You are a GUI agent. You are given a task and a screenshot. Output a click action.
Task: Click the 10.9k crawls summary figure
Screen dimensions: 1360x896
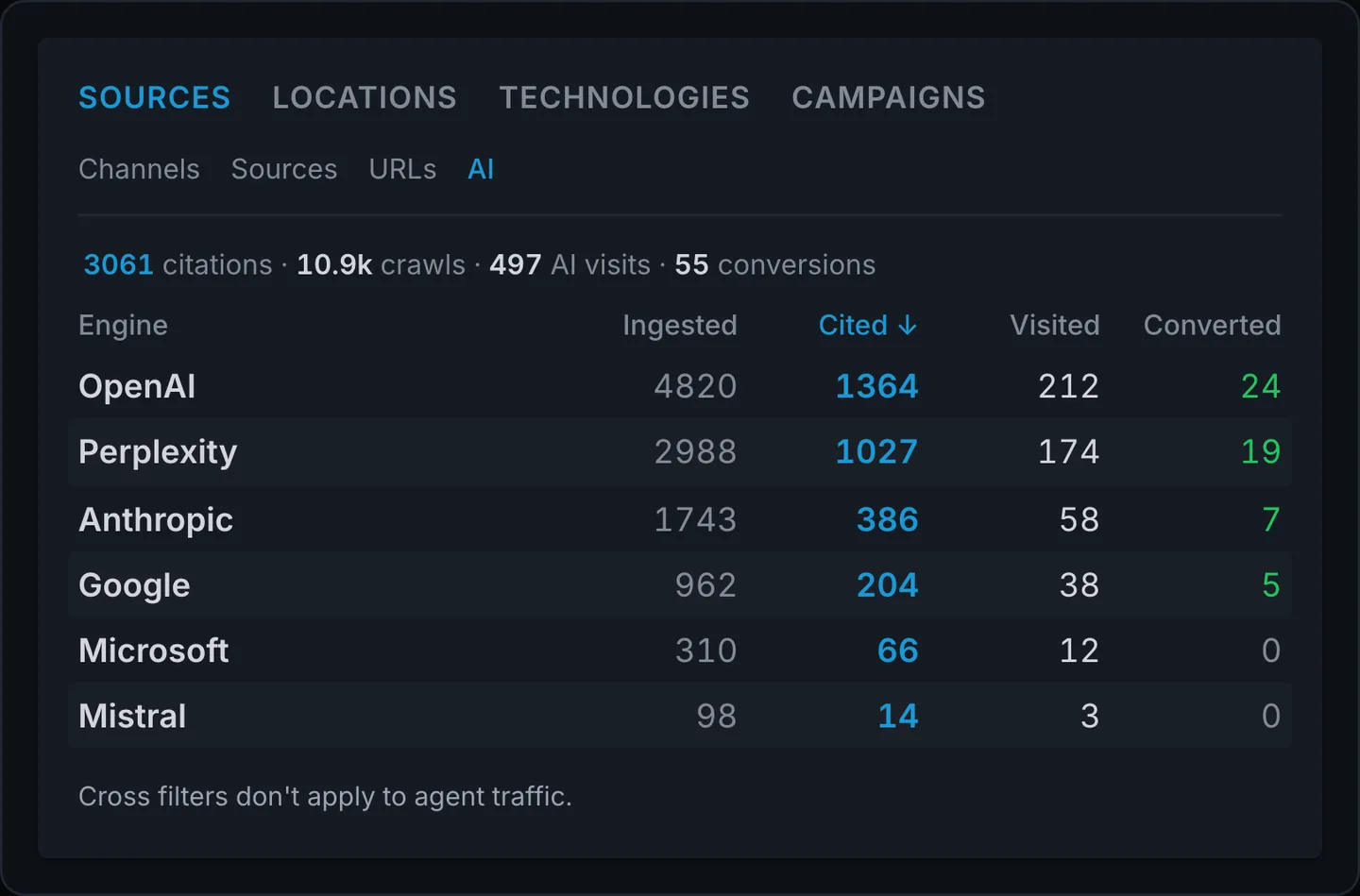coord(381,264)
